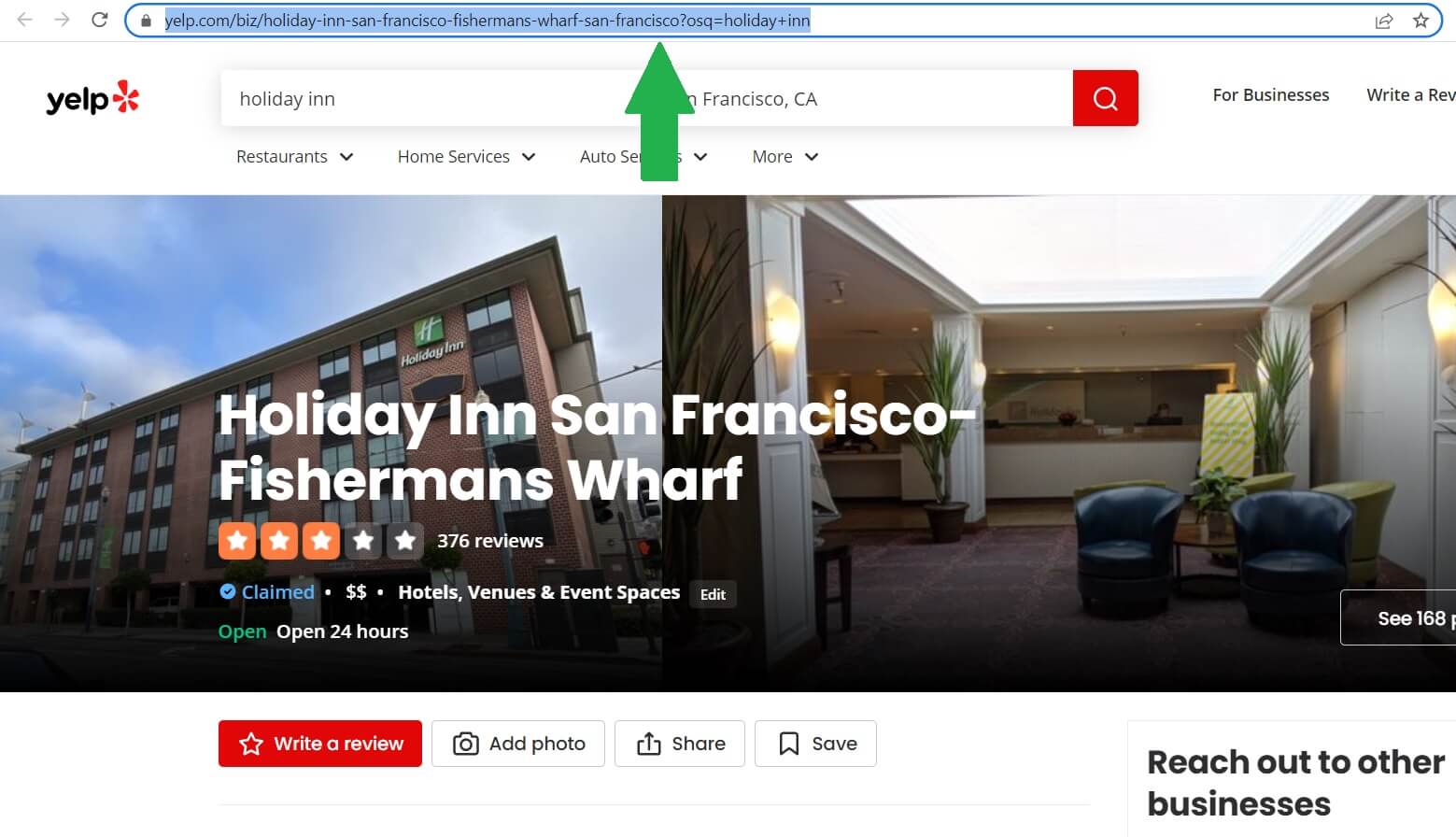Expand the More categories dropdown

785,157
